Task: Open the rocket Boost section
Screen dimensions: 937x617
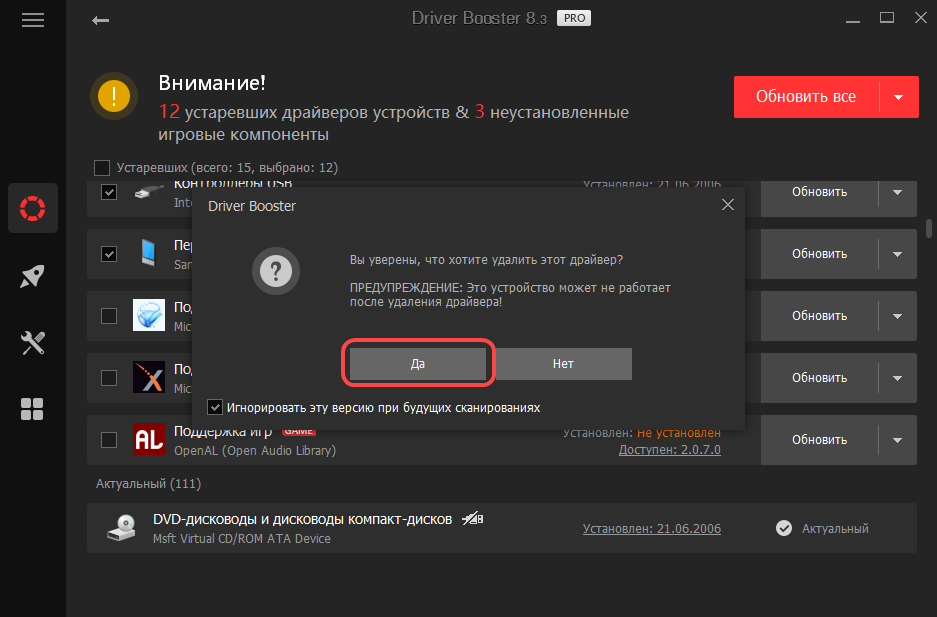Action: pyautogui.click(x=33, y=277)
